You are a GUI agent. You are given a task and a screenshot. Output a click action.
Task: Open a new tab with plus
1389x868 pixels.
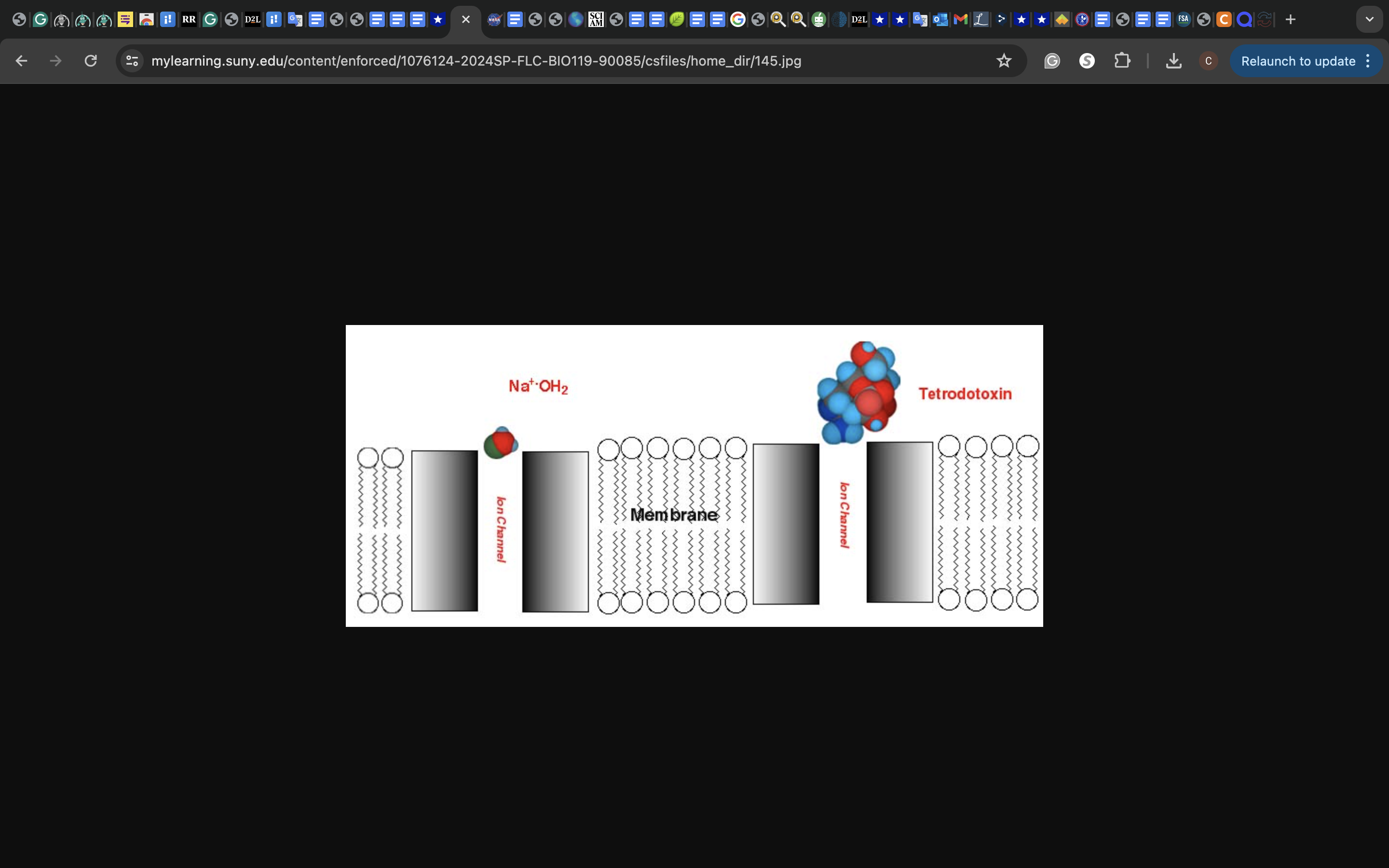(x=1290, y=19)
